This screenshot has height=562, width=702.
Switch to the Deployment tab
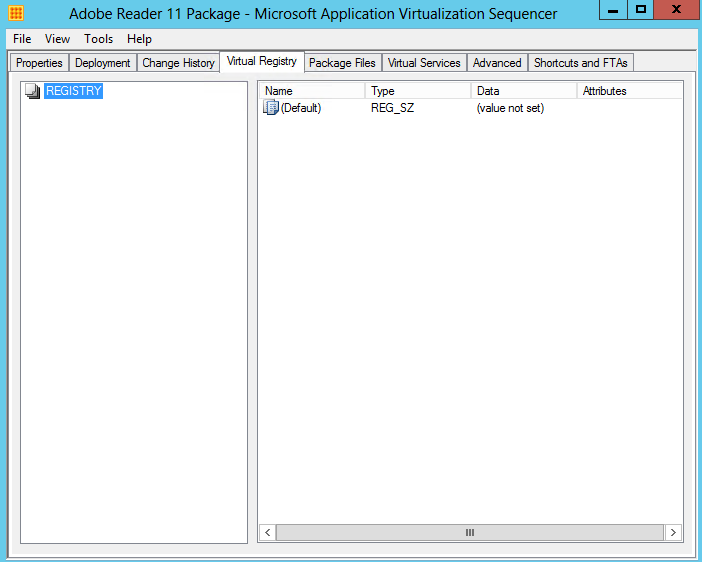(103, 63)
